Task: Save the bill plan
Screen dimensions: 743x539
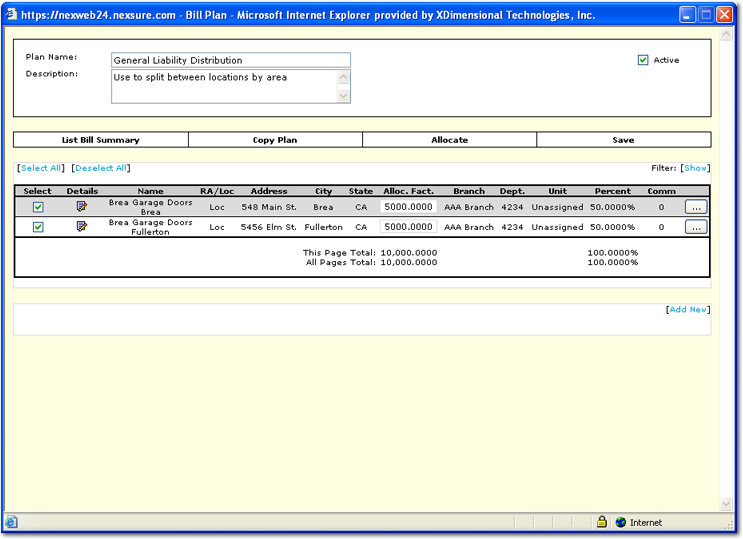Action: (624, 140)
